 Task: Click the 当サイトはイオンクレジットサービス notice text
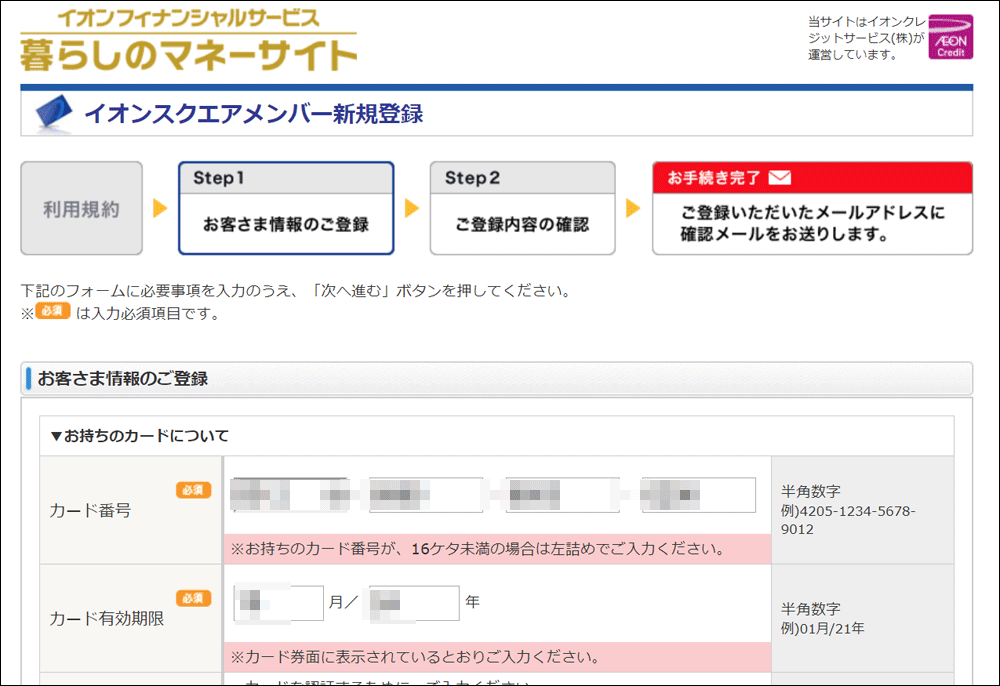click(866, 38)
